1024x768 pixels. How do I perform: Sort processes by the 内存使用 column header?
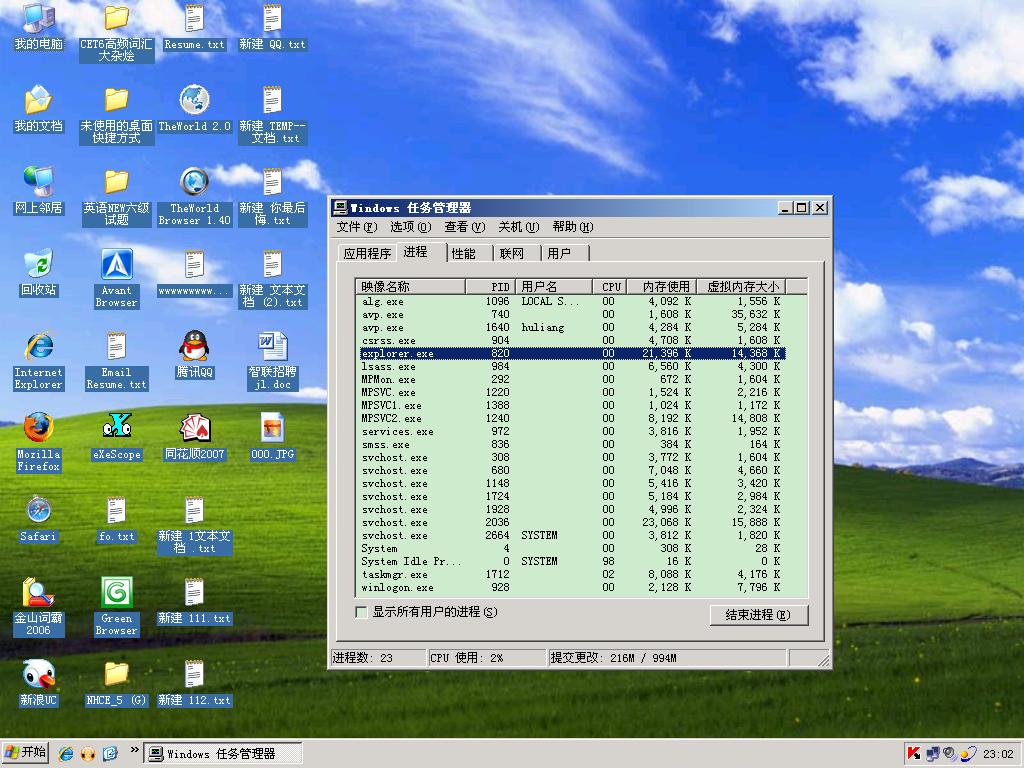662,287
